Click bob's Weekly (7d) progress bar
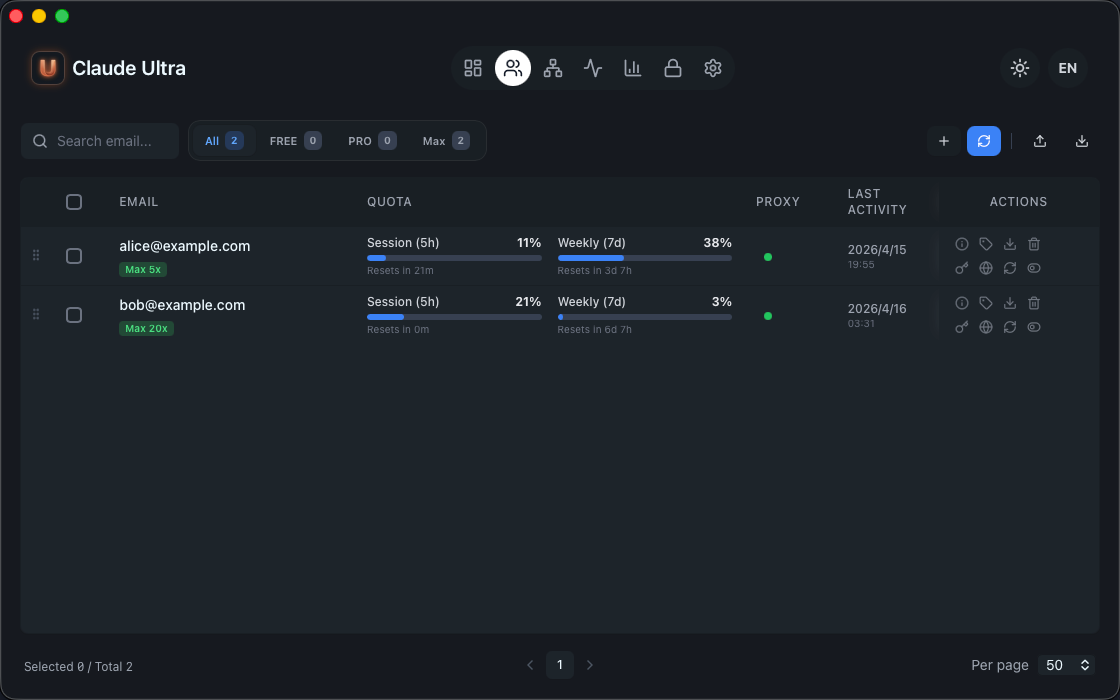 (x=644, y=317)
